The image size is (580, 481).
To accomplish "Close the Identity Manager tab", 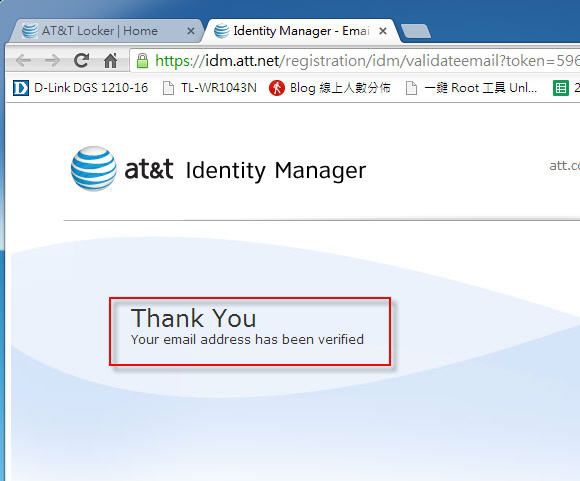I will 383,31.
